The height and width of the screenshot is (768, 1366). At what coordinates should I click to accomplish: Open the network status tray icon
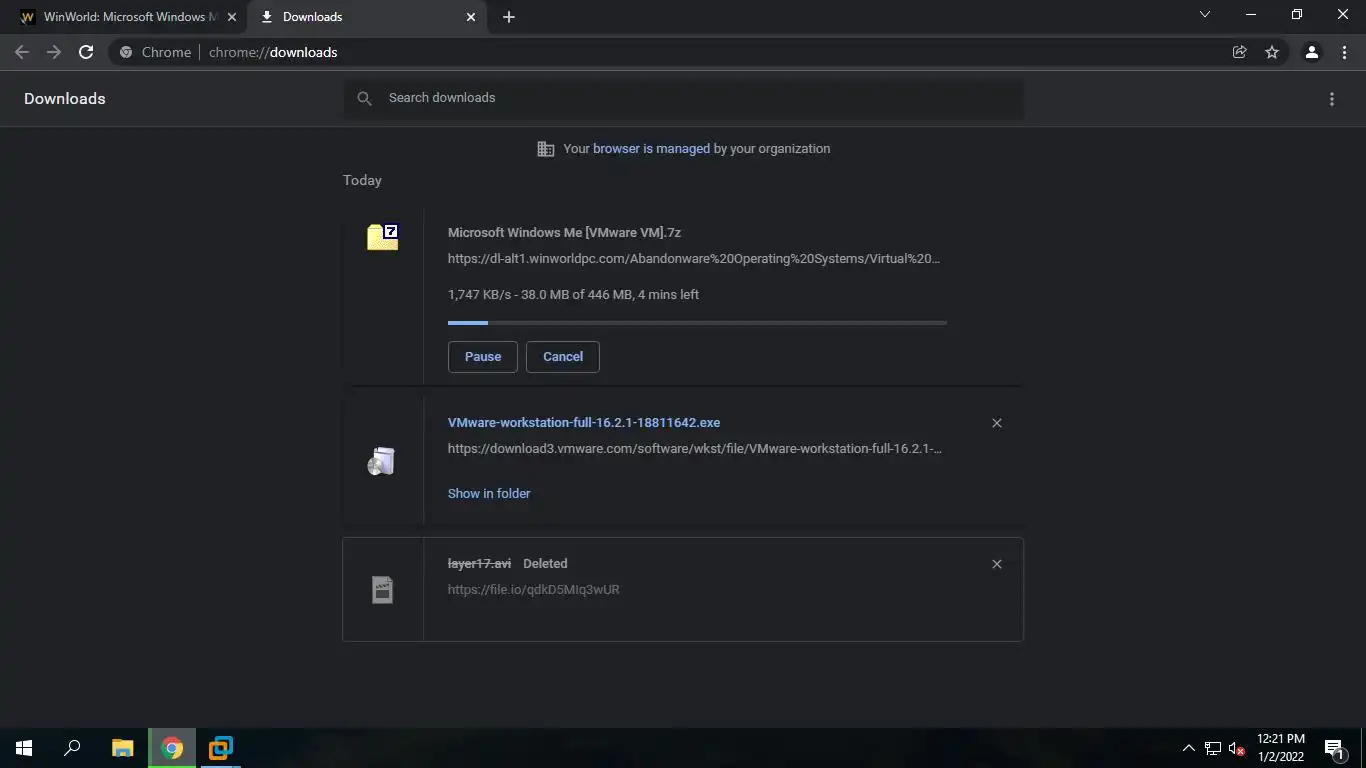coord(1213,748)
